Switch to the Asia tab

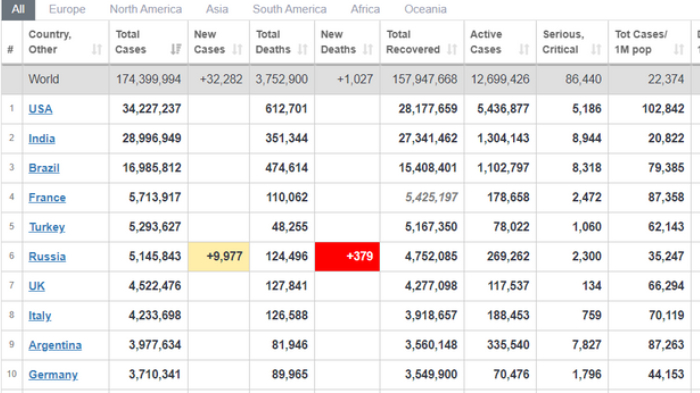(217, 9)
